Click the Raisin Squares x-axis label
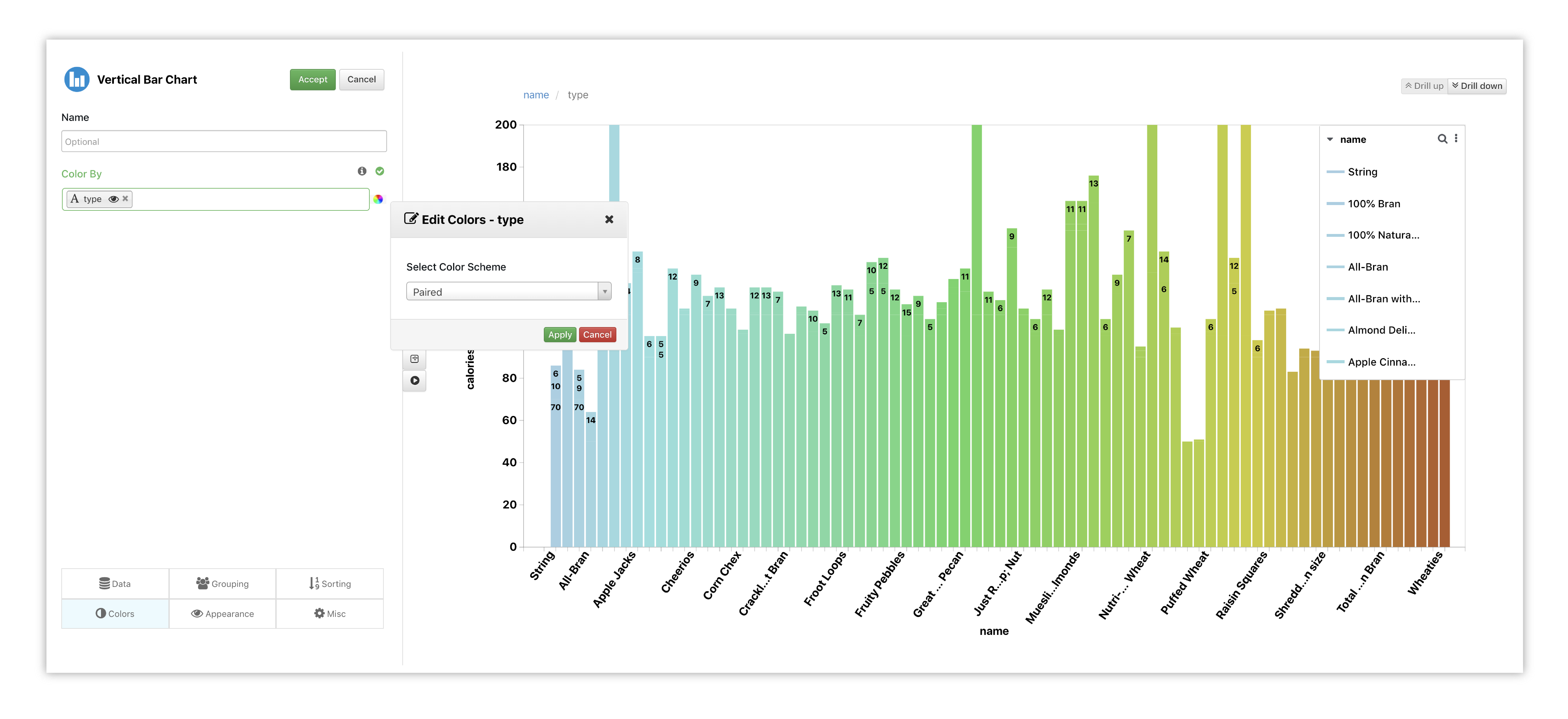1568x719 pixels. 1241,585
